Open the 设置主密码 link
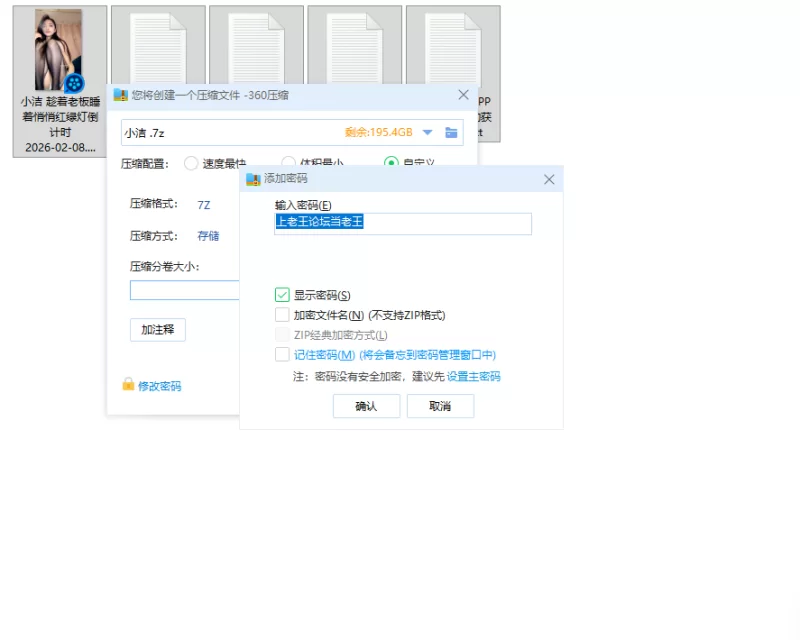Image resolution: width=800 pixels, height=640 pixels. 473,377
